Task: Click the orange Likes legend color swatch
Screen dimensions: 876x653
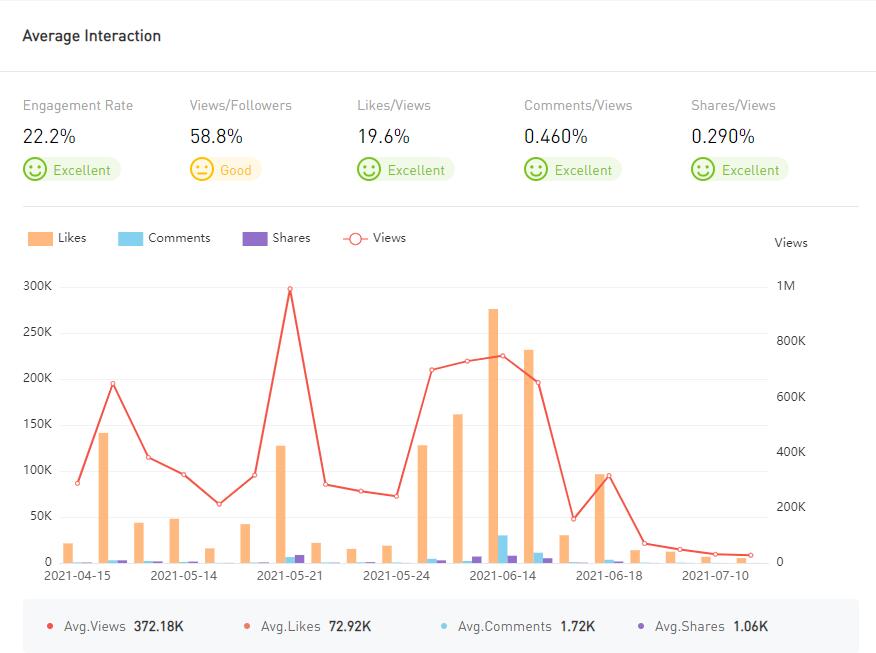Action: (x=40, y=239)
